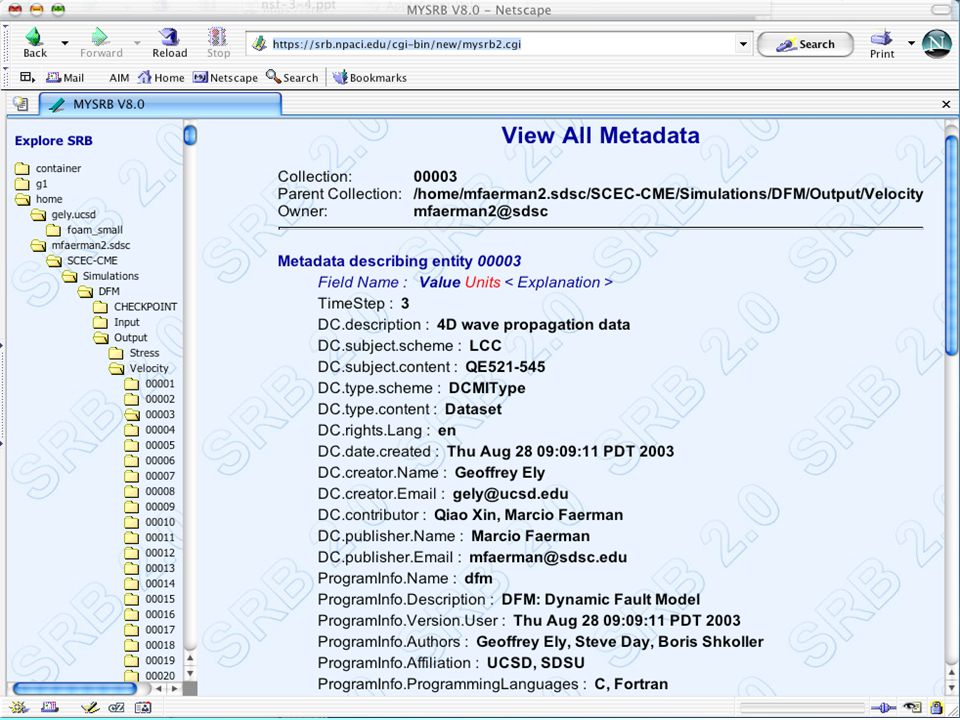Open Search in the personal toolbar
The width and height of the screenshot is (960, 720).
(x=292, y=78)
